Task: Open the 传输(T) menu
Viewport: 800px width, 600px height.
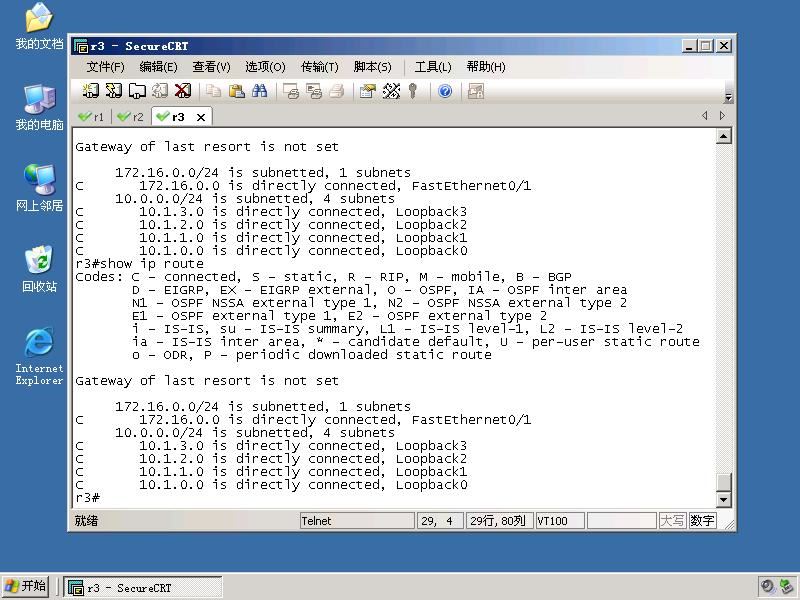Action: tap(319, 67)
